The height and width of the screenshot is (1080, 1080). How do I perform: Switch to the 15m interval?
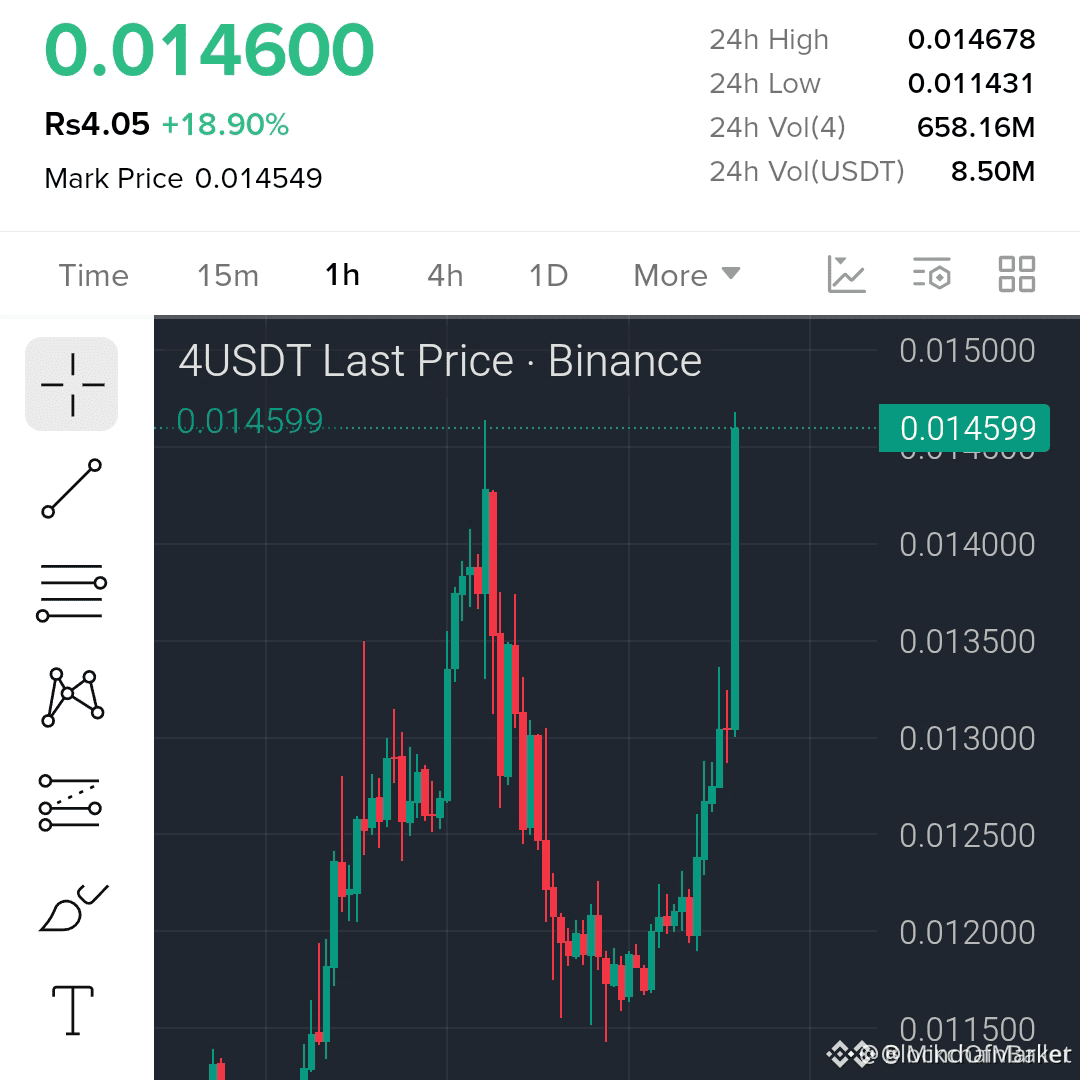click(228, 276)
